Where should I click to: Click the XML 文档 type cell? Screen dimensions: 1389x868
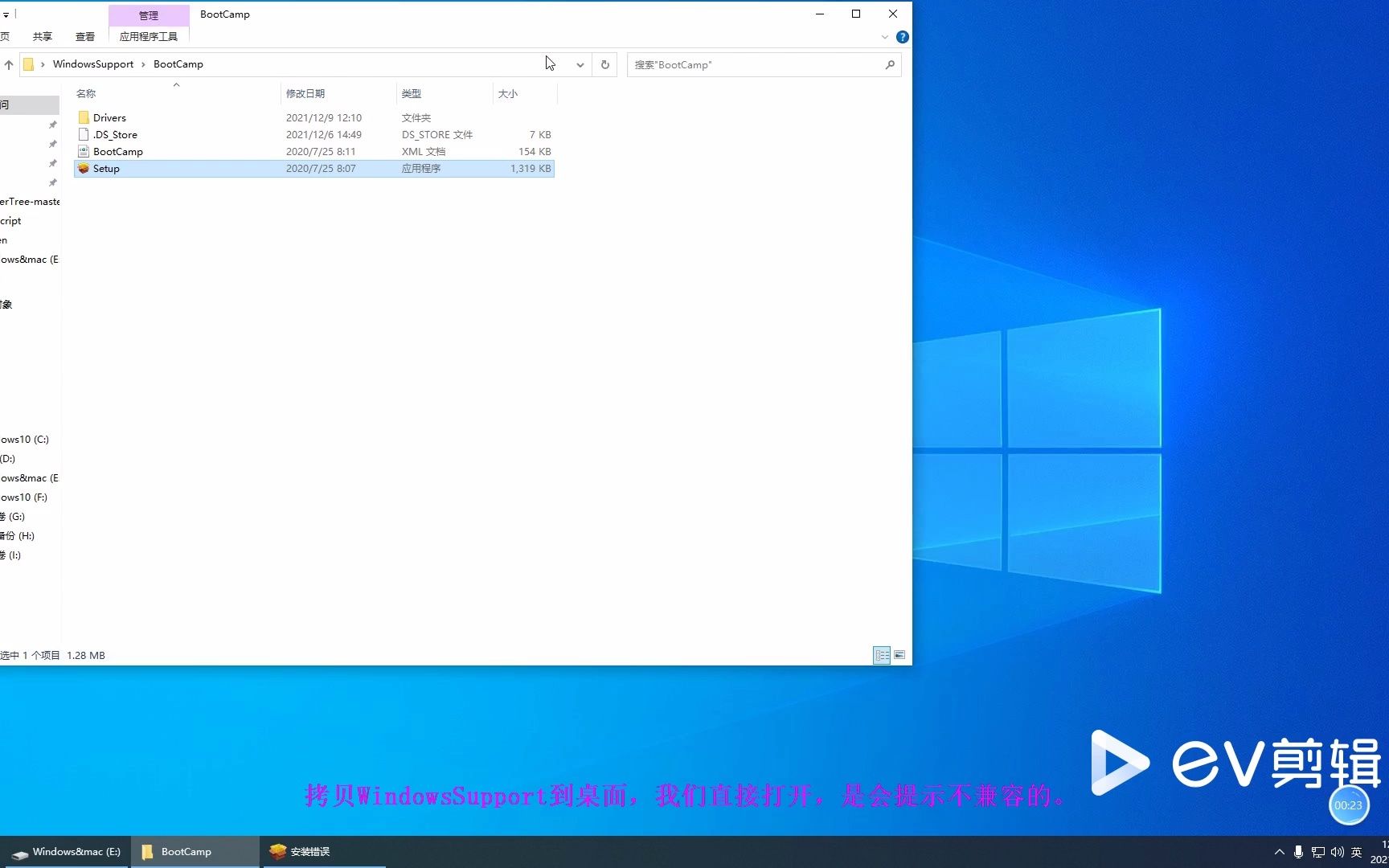point(424,151)
